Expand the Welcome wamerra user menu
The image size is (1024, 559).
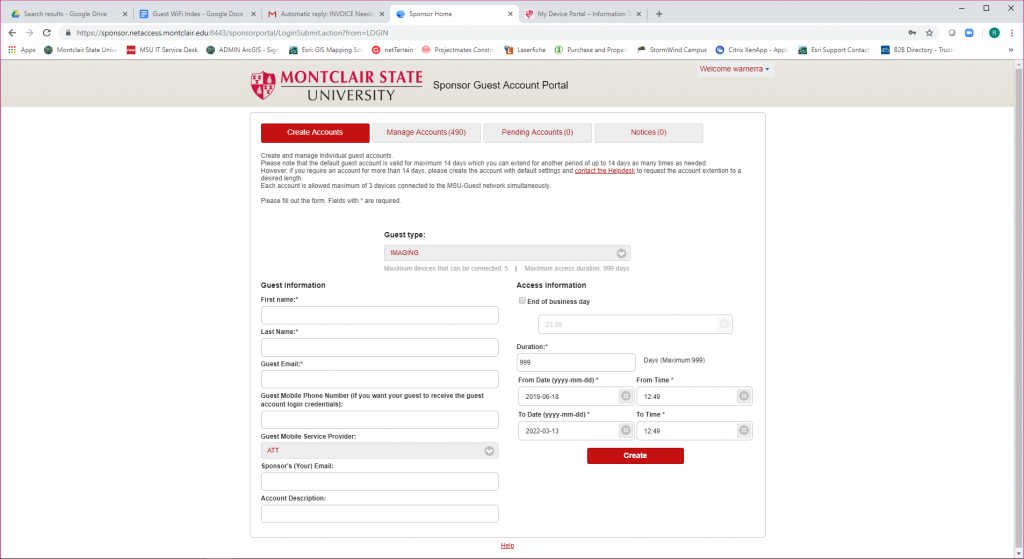pos(735,69)
